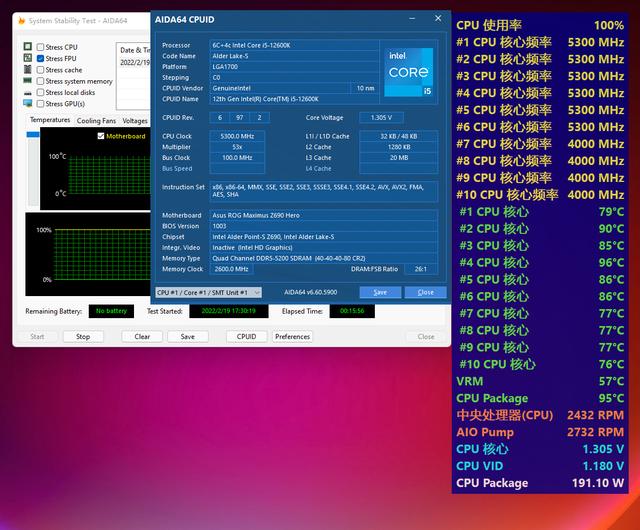640x530 pixels.
Task: Click the Close button in CPUID window
Action: point(425,292)
